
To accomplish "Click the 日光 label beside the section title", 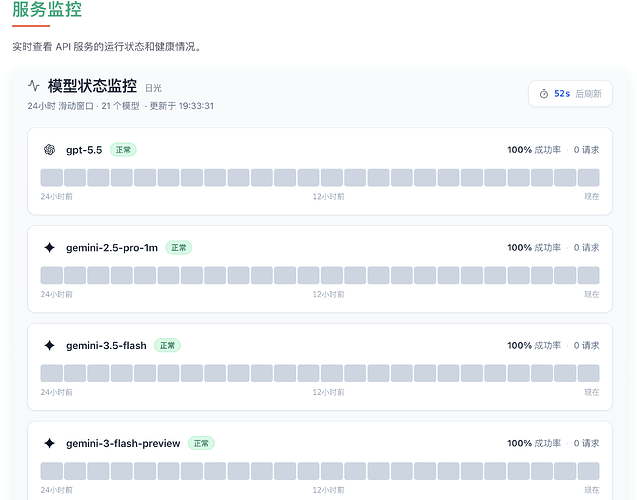I will 153,88.
